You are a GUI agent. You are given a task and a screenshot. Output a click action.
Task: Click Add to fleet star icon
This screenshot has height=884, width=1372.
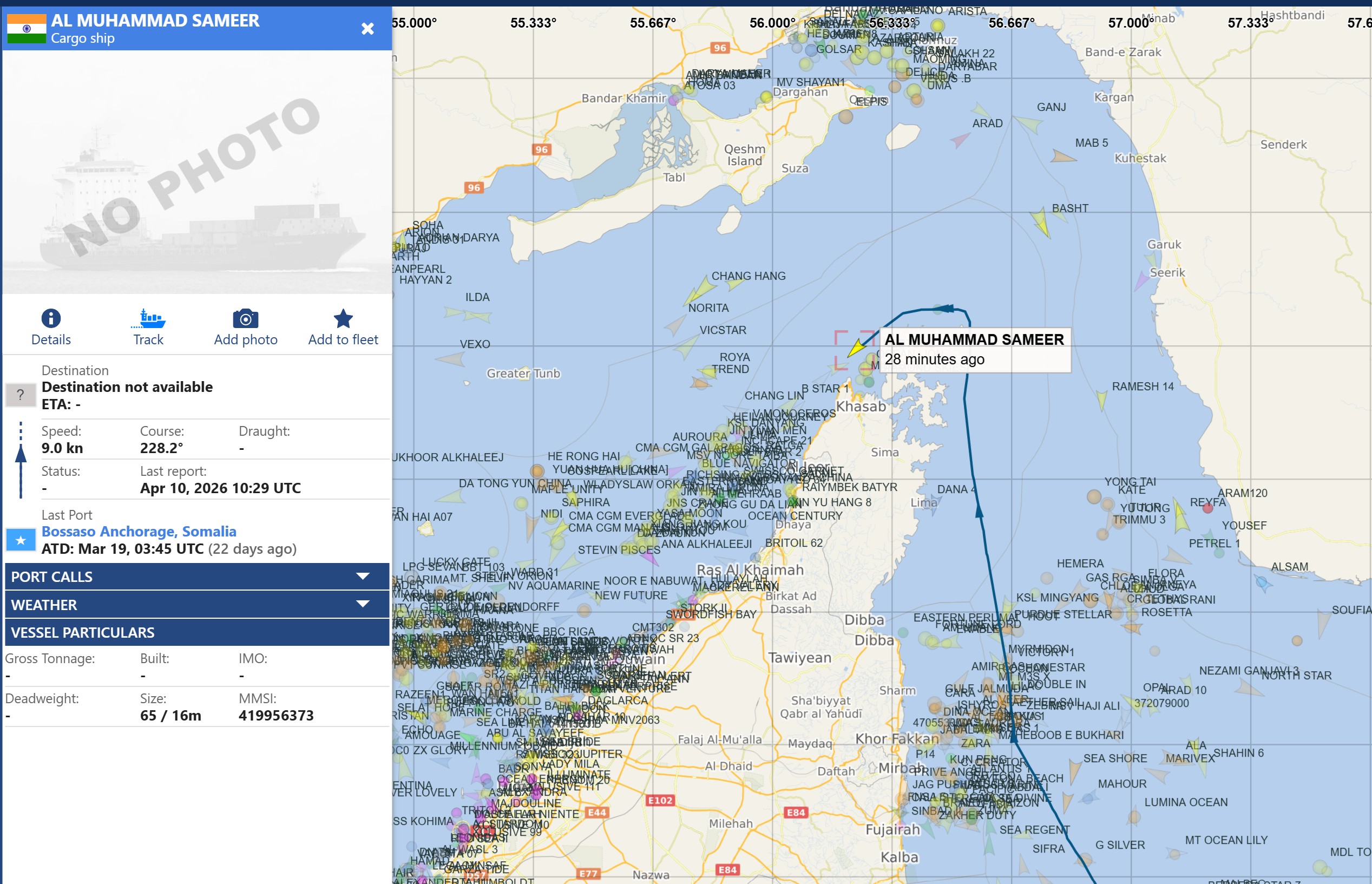coord(343,319)
